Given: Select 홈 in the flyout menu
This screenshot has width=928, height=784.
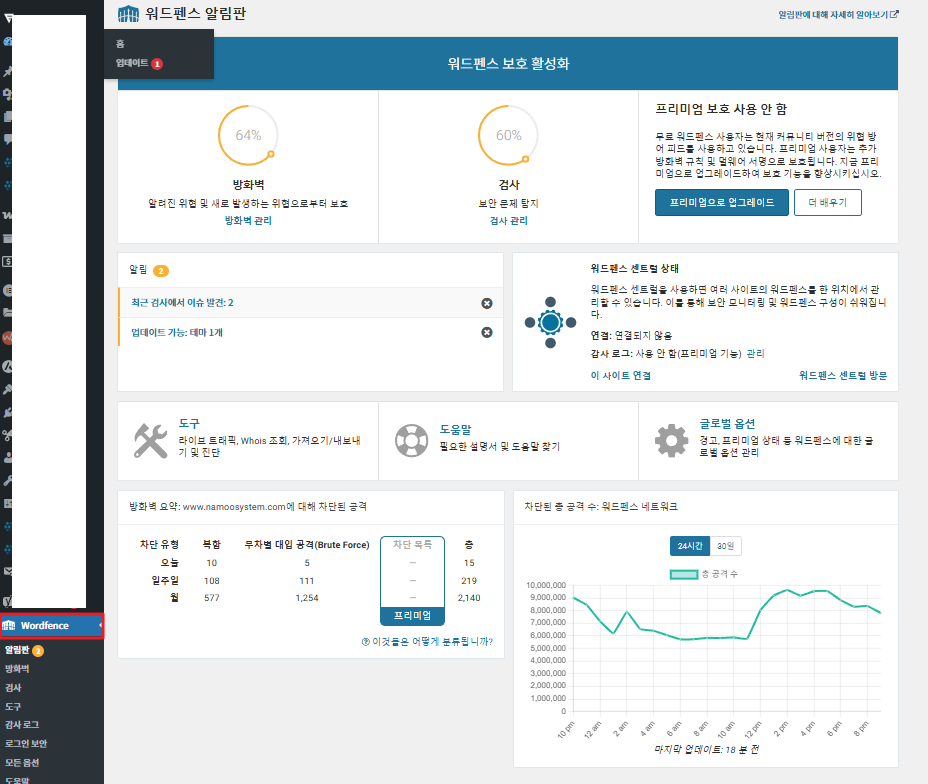Looking at the screenshot, I should pyautogui.click(x=120, y=44).
